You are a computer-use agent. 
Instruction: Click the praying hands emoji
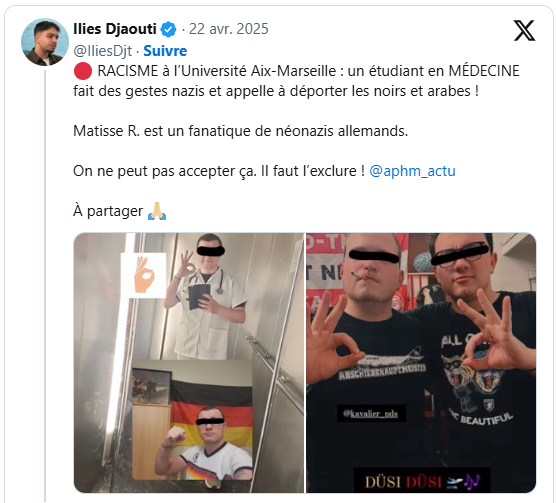[x=157, y=211]
